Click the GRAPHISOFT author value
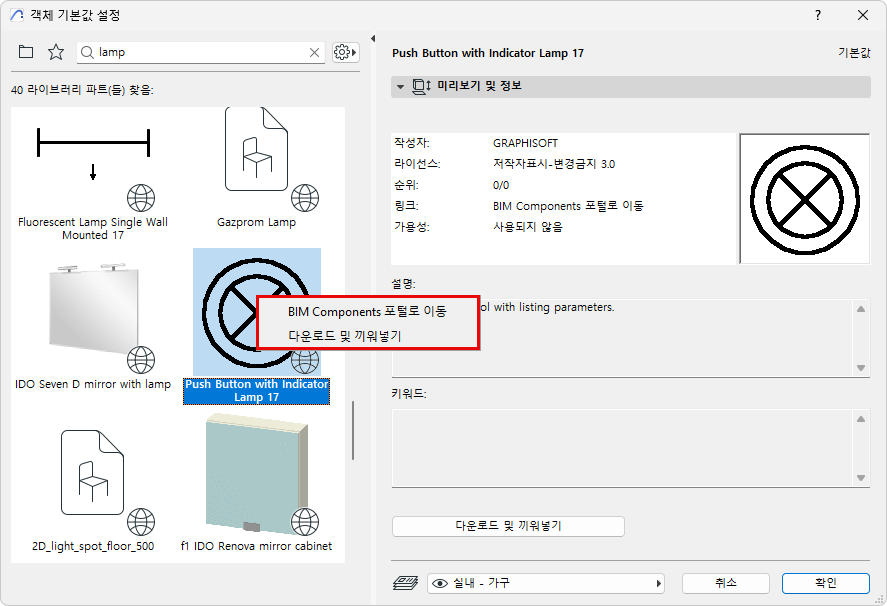The width and height of the screenshot is (887, 606). point(525,143)
